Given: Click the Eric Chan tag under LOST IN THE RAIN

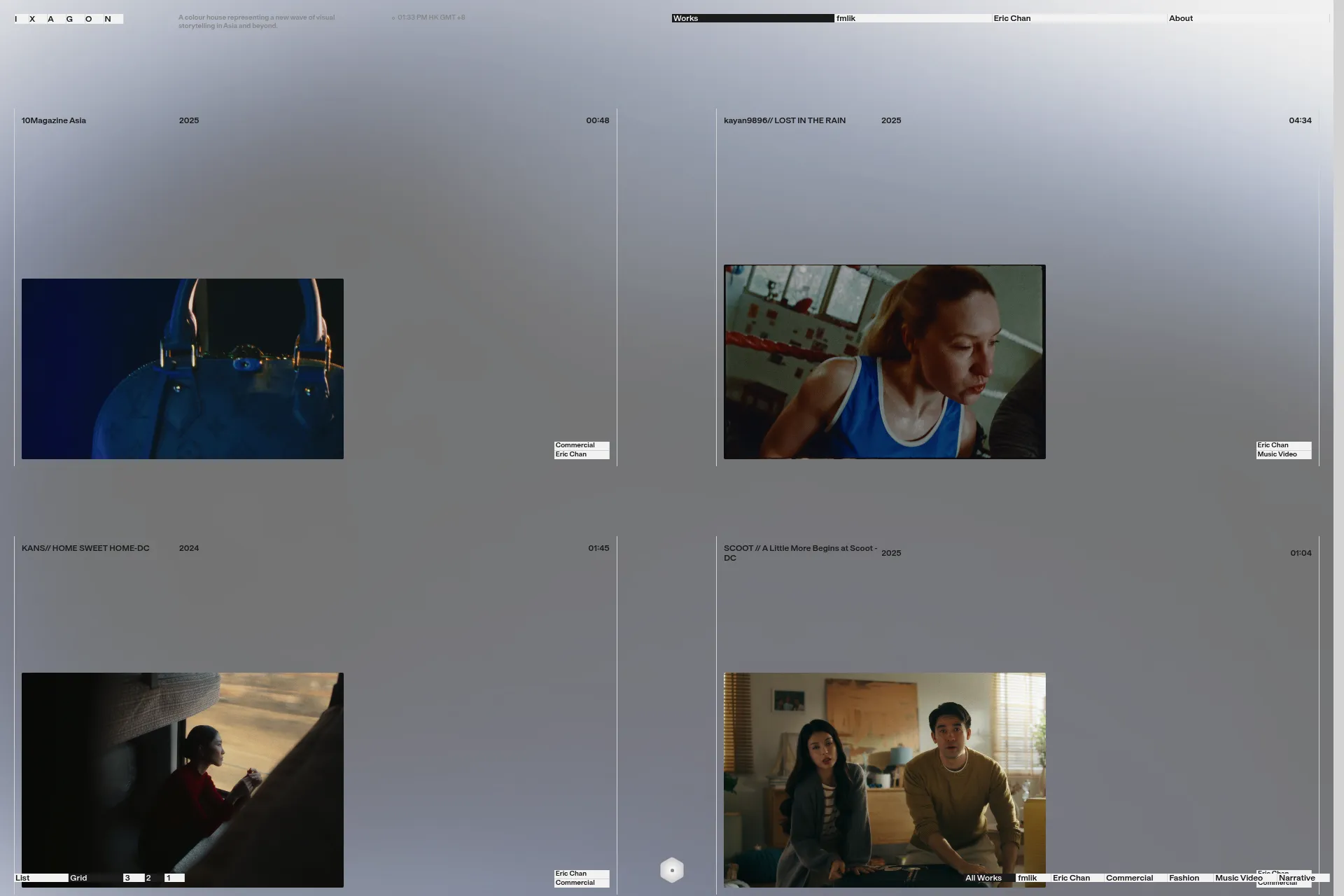Looking at the screenshot, I should tap(1275, 444).
